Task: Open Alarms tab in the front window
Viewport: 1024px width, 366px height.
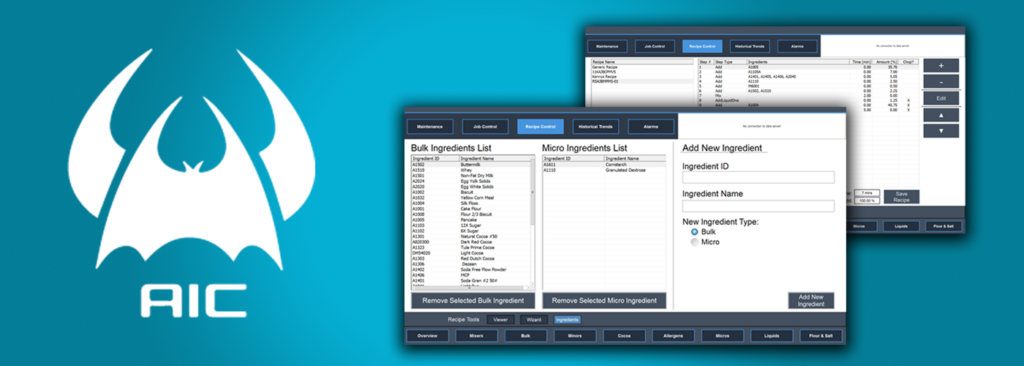Action: (x=651, y=126)
